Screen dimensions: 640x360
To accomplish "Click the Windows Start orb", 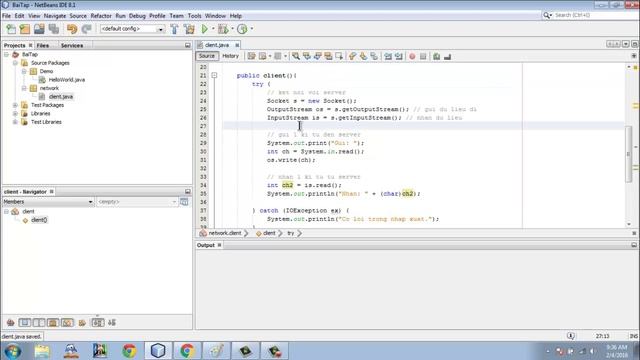I will point(13,351).
